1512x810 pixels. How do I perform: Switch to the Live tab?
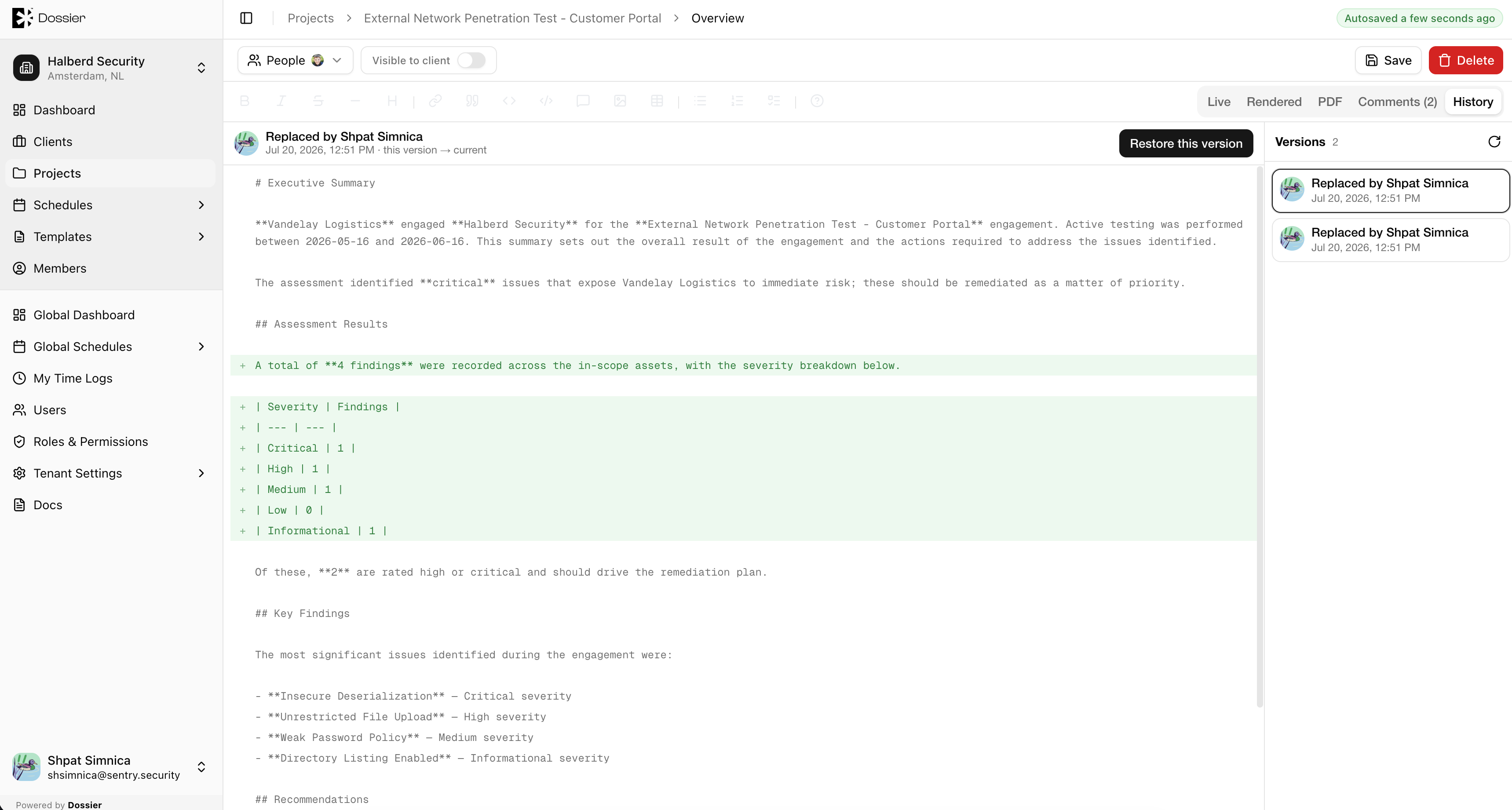[1219, 102]
